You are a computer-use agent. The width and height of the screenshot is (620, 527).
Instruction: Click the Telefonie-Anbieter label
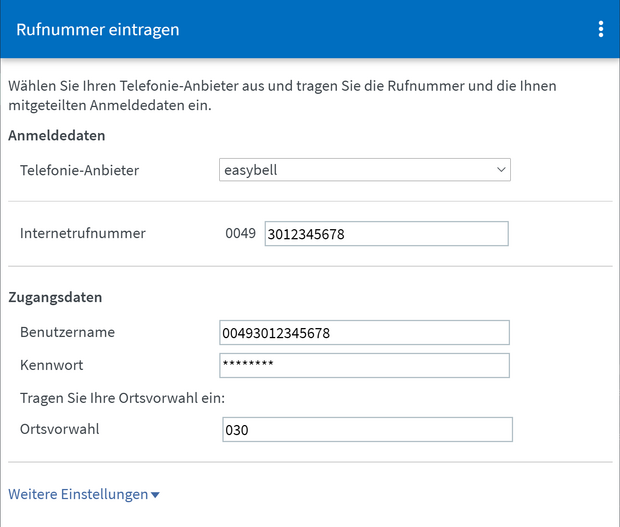pos(79,170)
